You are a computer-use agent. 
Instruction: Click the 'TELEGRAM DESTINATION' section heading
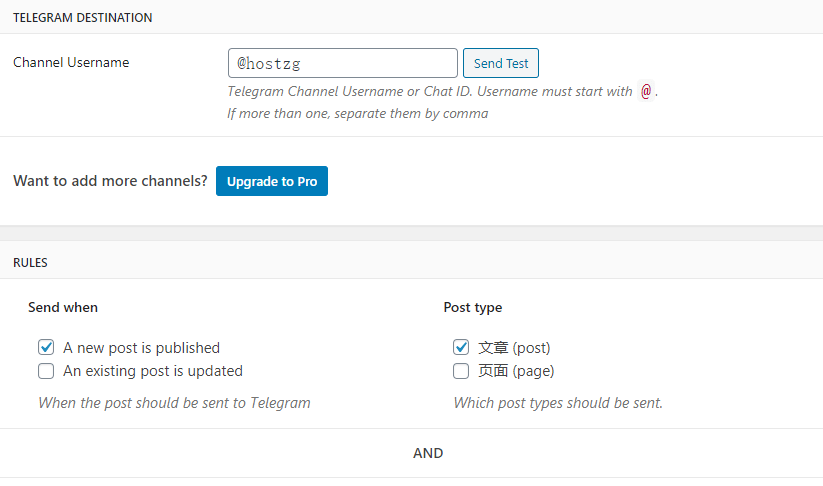tap(82, 18)
